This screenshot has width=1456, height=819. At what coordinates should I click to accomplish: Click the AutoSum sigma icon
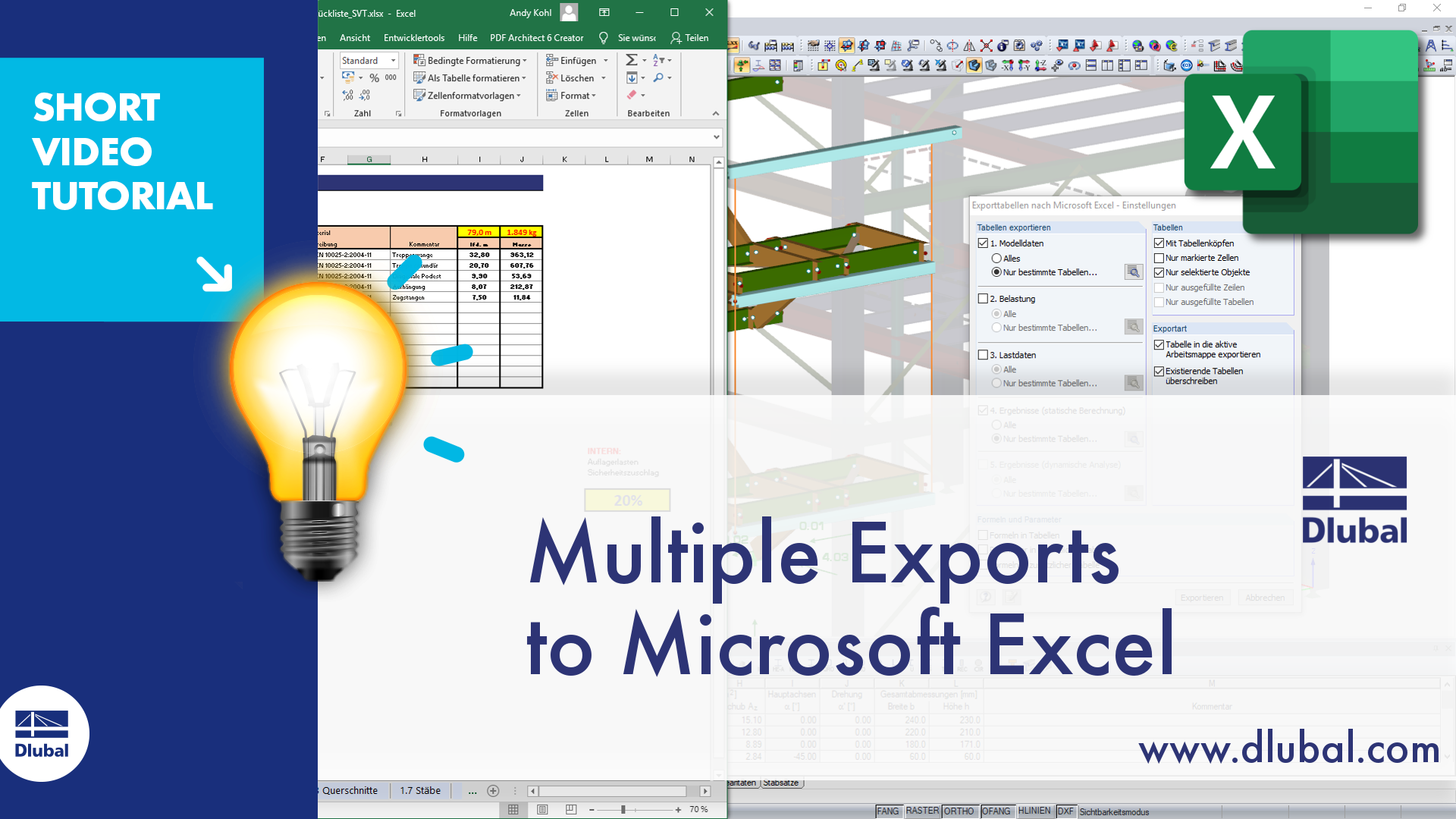tap(631, 60)
